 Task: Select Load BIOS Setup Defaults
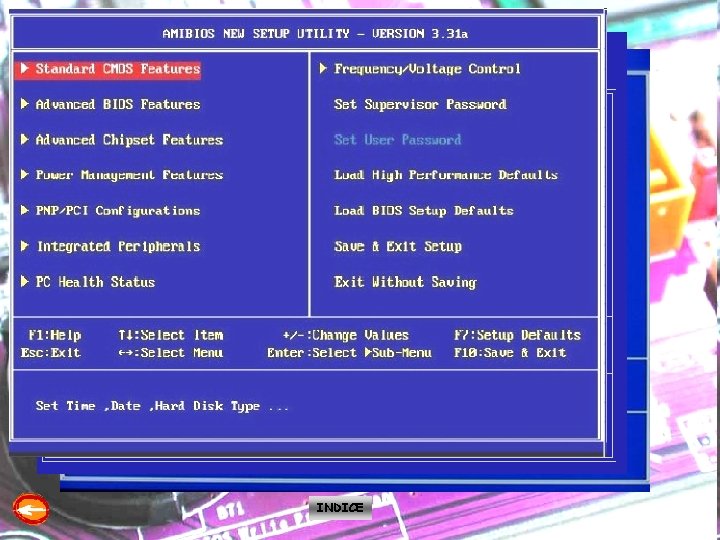coord(423,211)
